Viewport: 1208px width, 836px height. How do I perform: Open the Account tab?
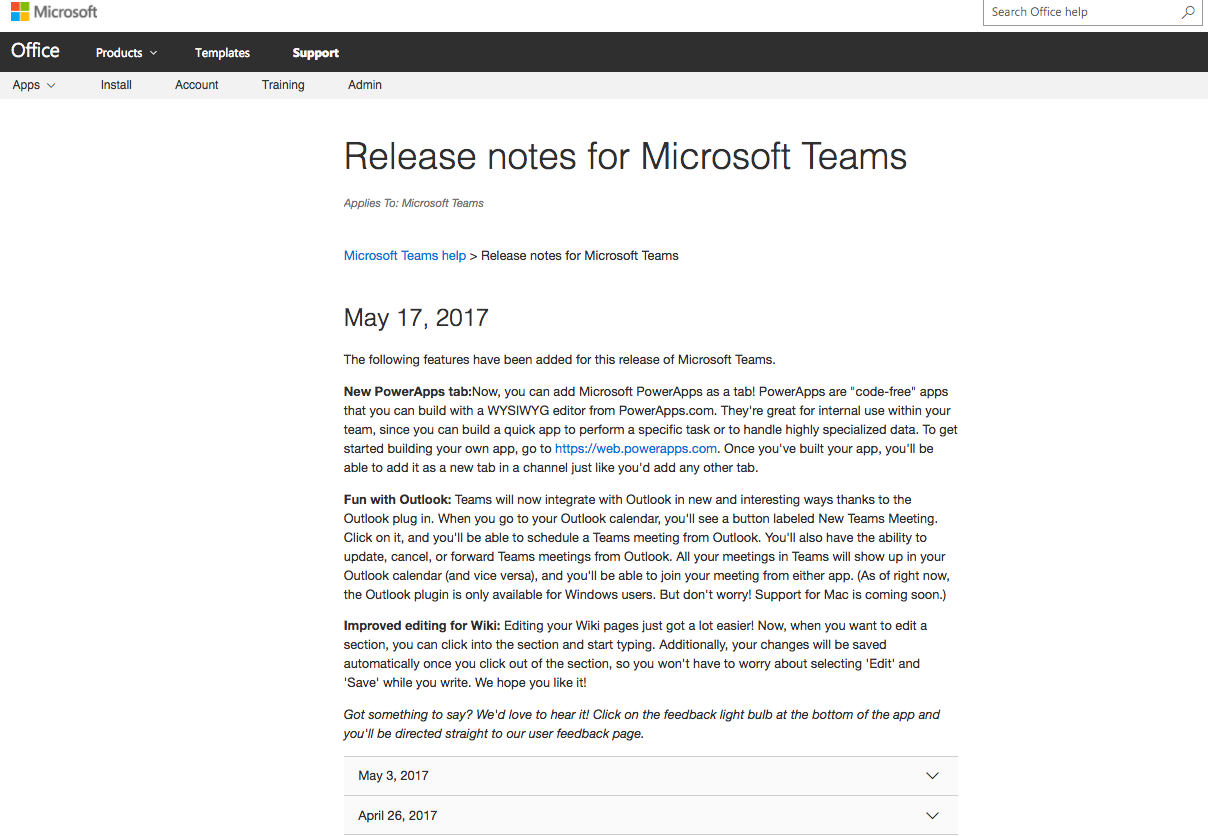(x=196, y=85)
